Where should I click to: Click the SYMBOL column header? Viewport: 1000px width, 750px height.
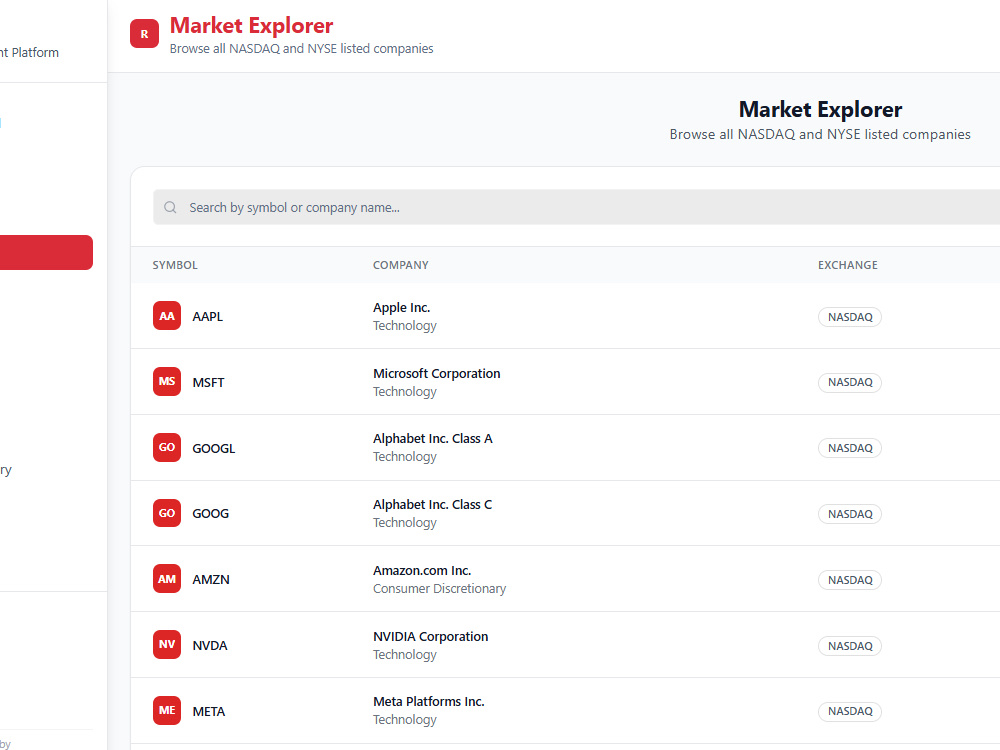[175, 265]
